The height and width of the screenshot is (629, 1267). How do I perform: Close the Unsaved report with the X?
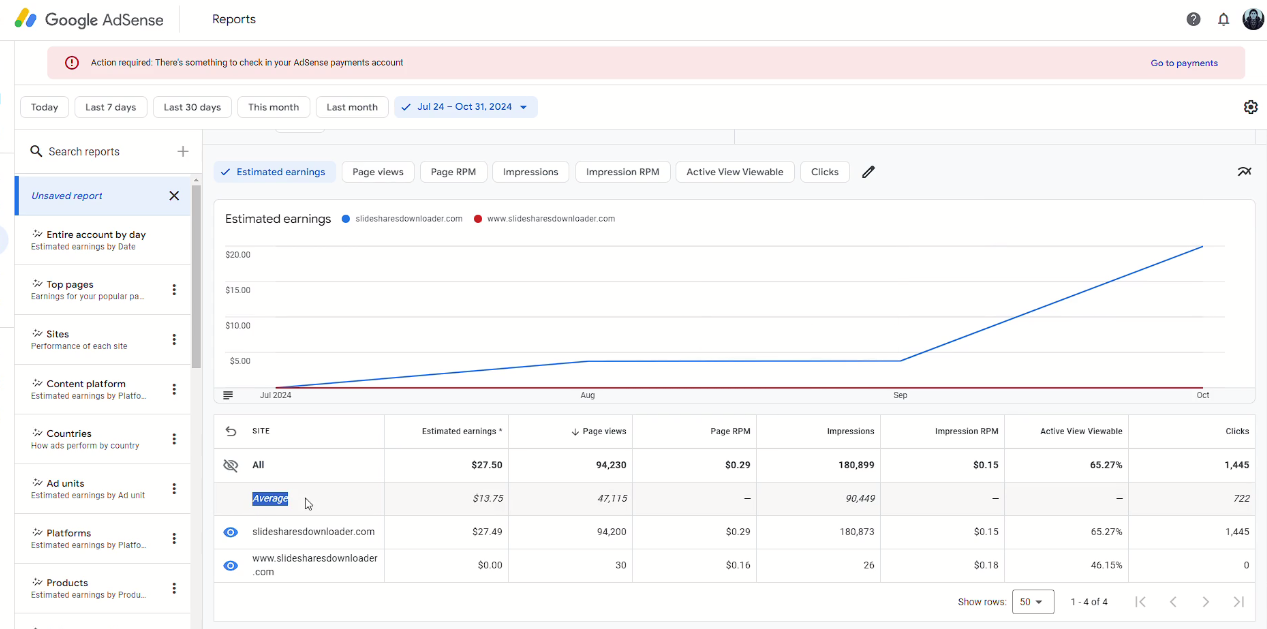tap(174, 196)
